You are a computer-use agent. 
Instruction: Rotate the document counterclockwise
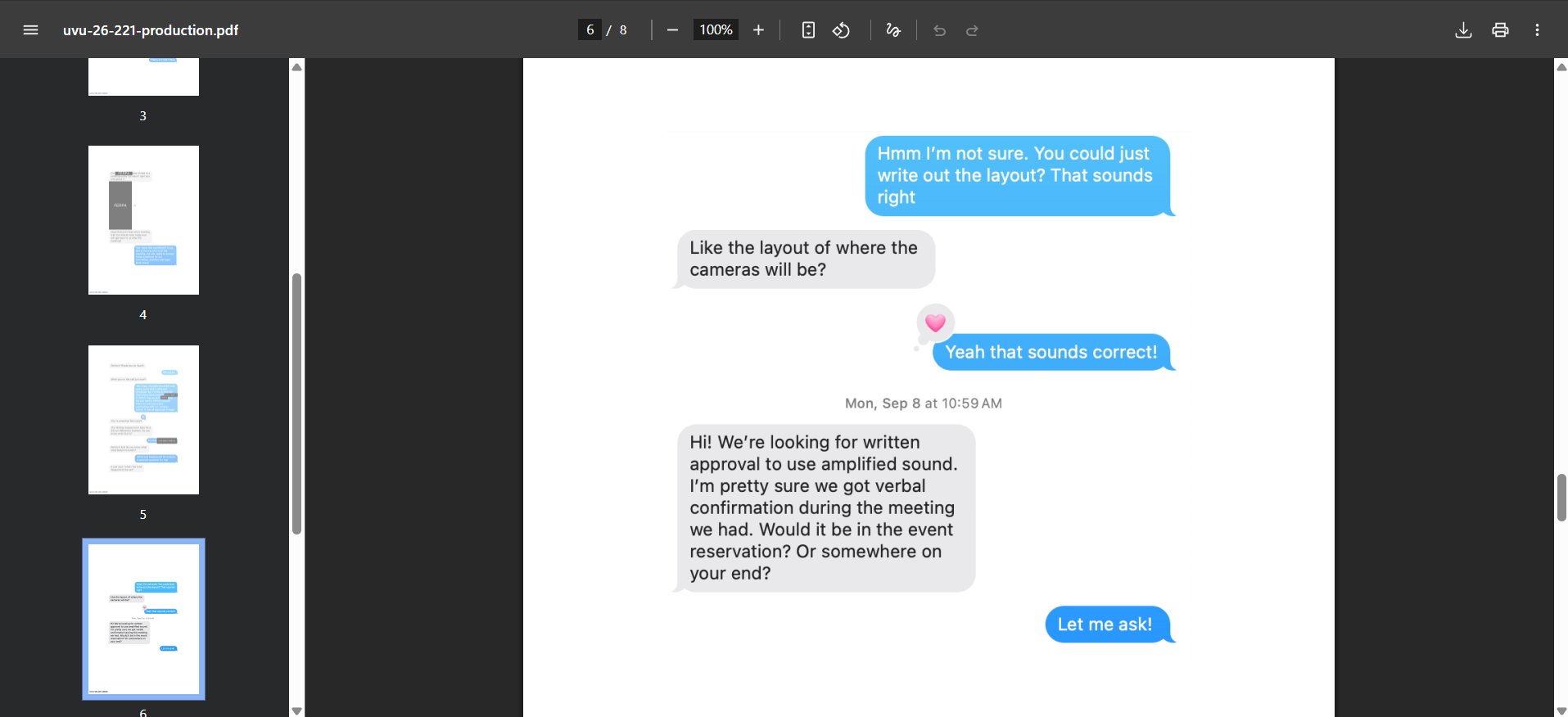pos(841,30)
